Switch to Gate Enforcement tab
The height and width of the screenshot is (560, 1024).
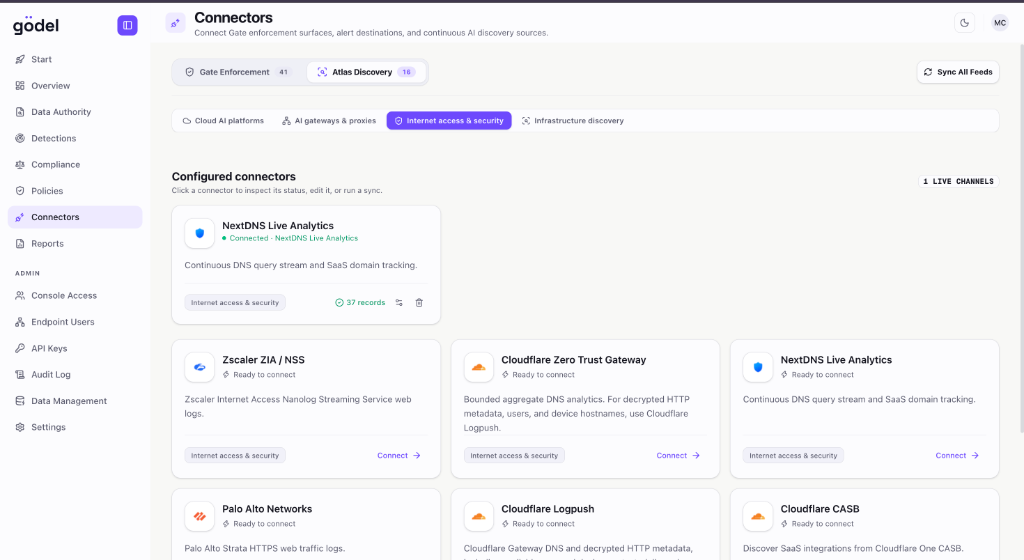tap(238, 72)
